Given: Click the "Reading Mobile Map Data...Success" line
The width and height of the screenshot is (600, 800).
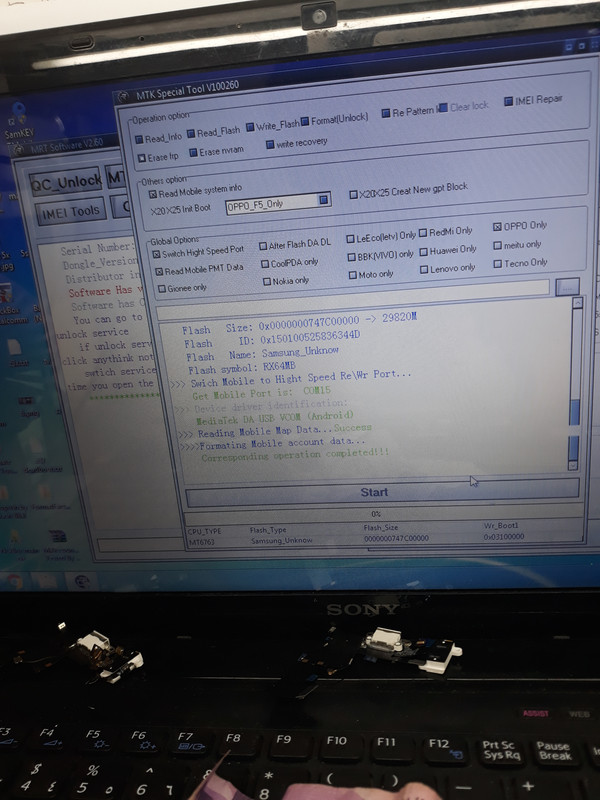Looking at the screenshot, I should click(x=275, y=431).
